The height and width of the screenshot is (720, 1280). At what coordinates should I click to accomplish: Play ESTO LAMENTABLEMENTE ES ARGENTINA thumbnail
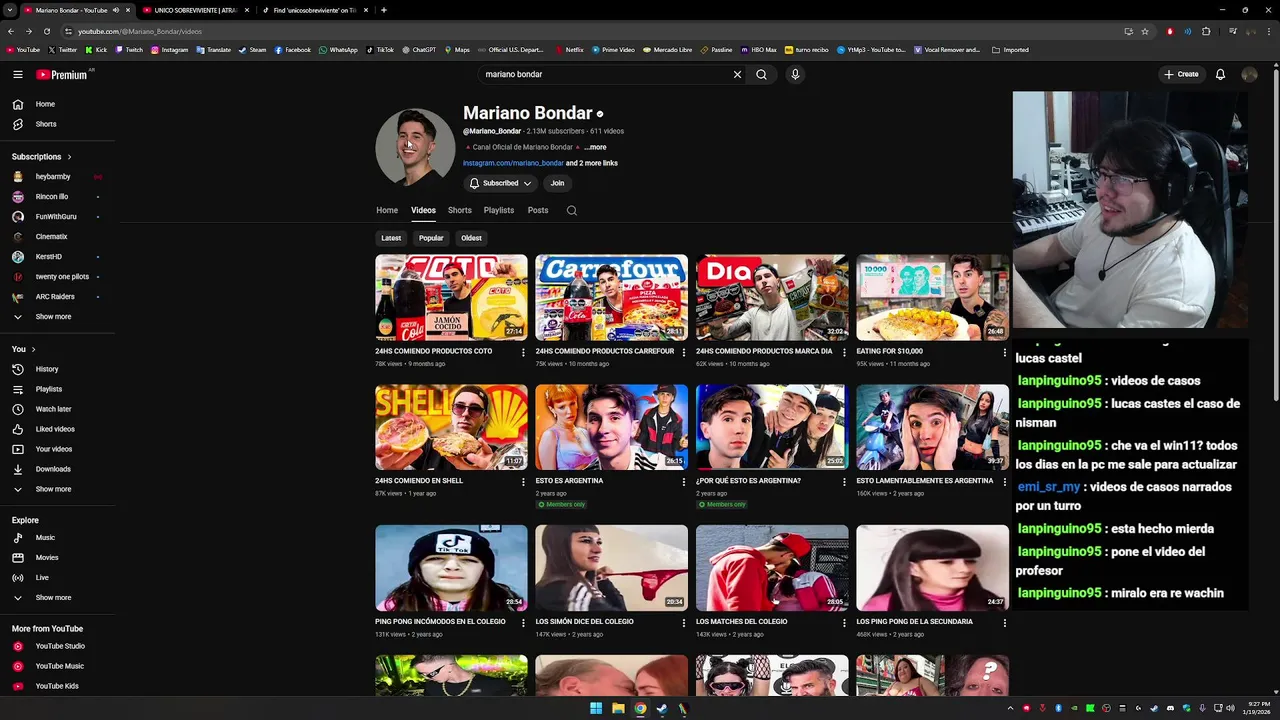(932, 427)
